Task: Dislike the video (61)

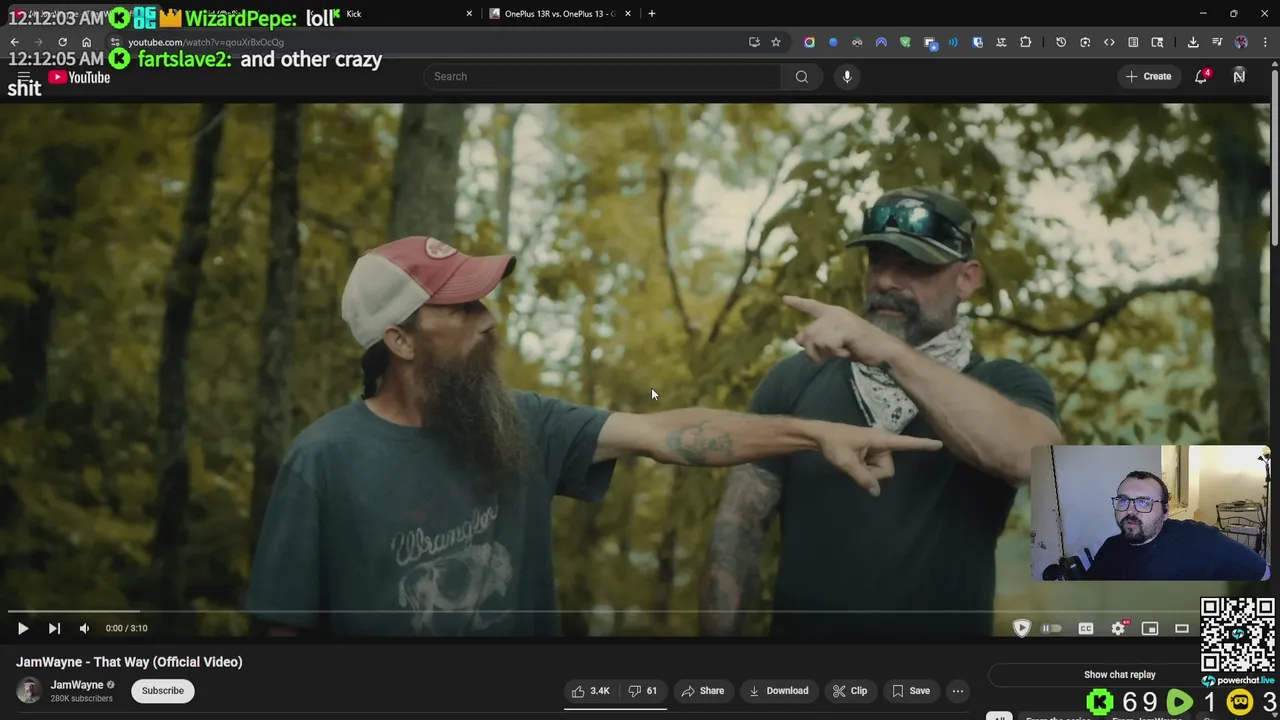Action: pyautogui.click(x=642, y=691)
